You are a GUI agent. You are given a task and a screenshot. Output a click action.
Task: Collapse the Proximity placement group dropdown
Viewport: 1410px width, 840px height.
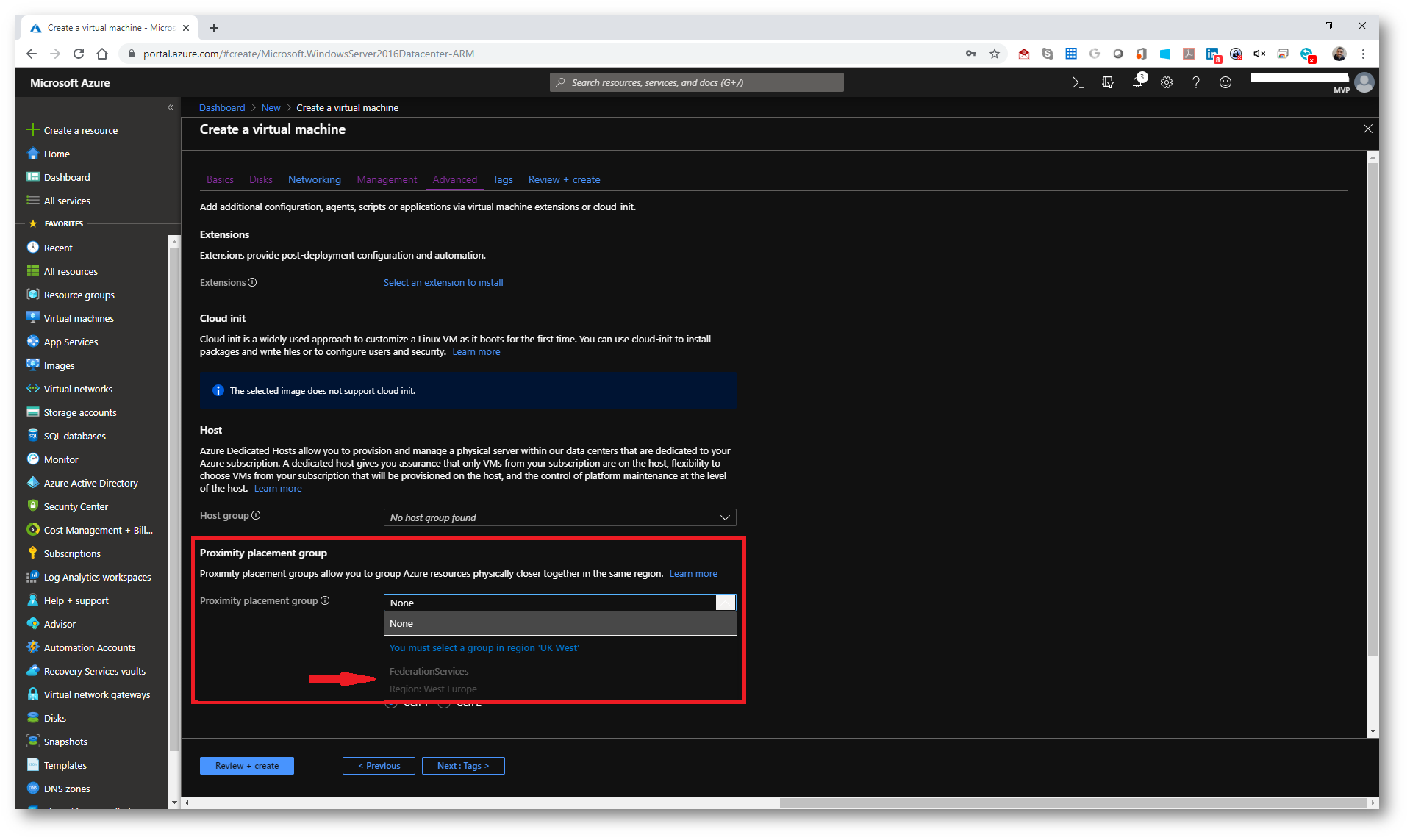pos(725,603)
